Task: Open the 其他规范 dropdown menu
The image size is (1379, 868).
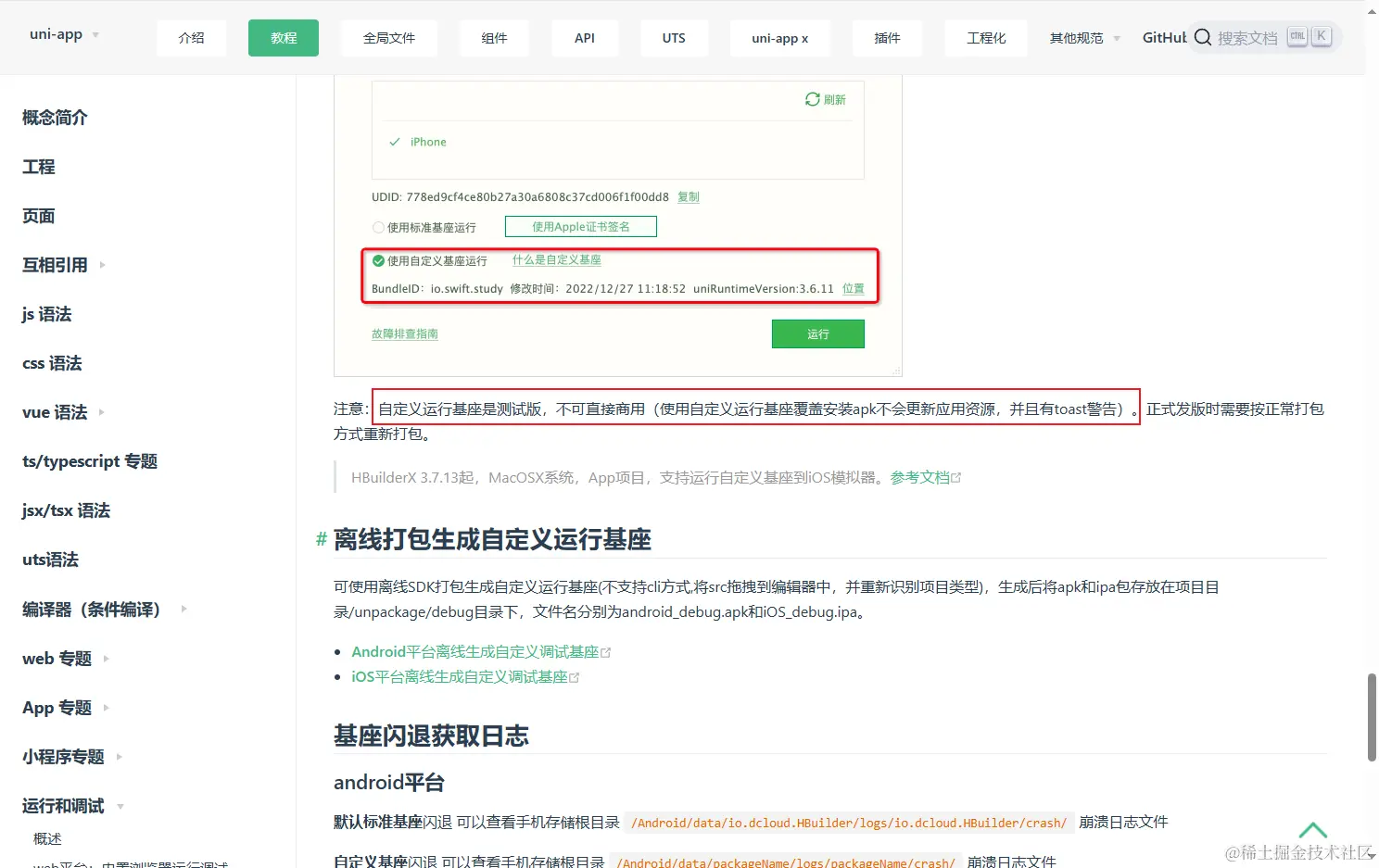Action: click(1084, 38)
